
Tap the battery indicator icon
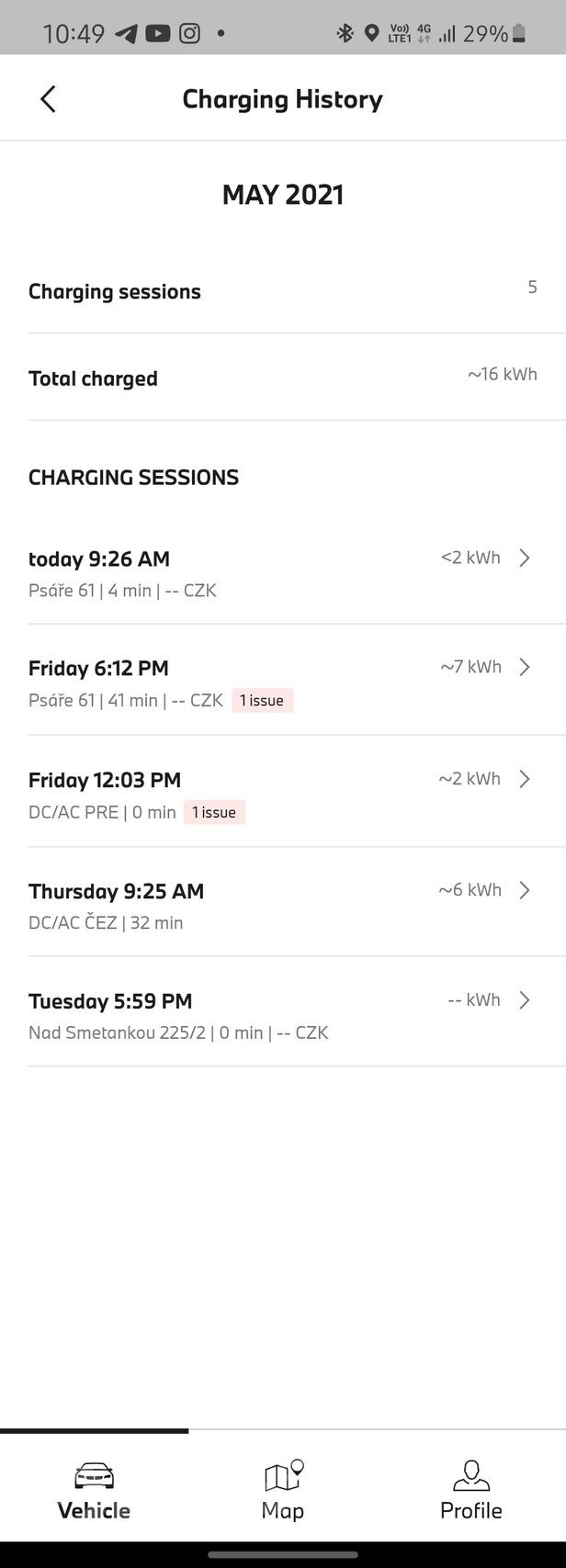(x=519, y=34)
